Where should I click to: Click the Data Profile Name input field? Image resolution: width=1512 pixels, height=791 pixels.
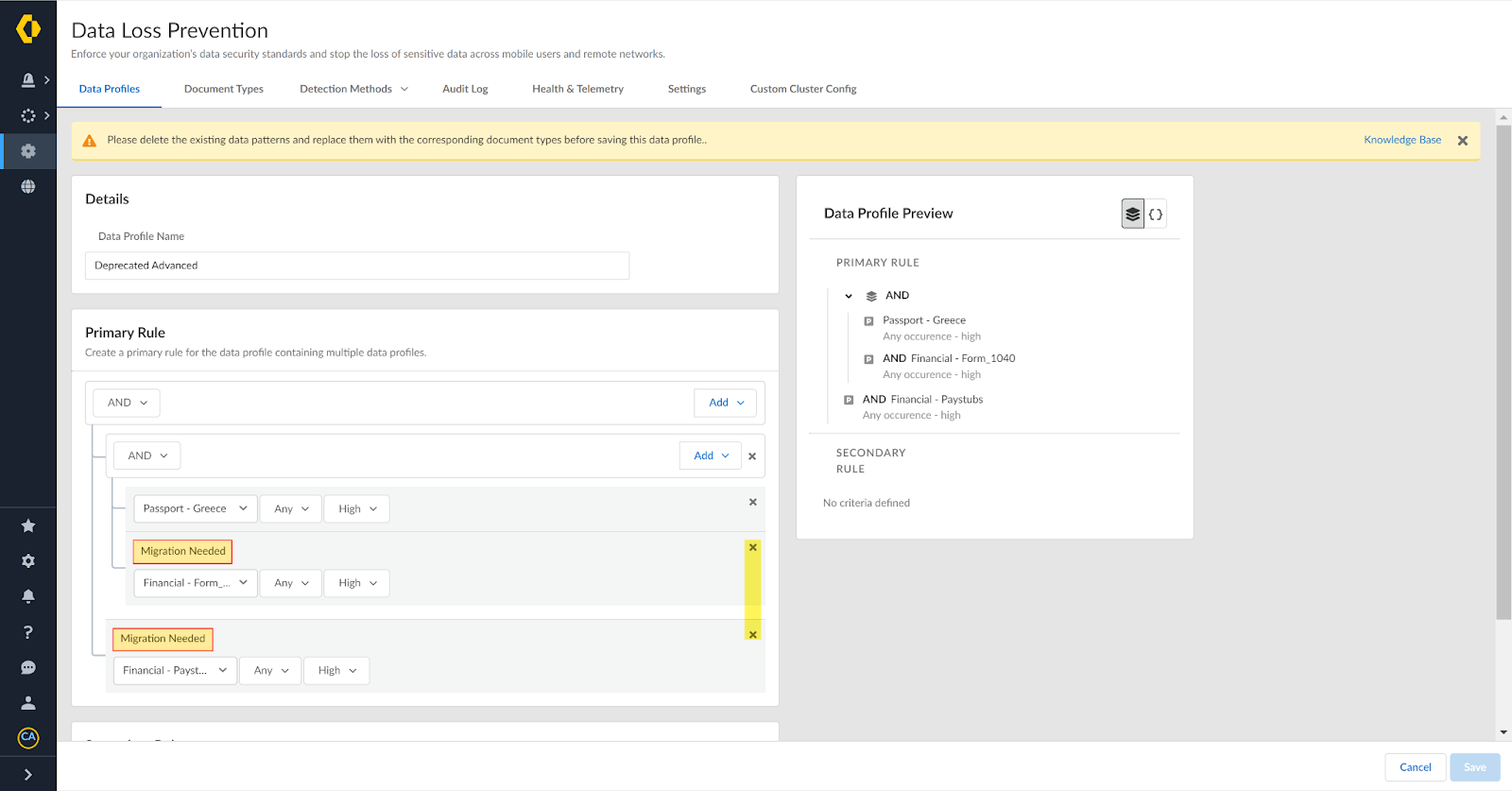[357, 266]
